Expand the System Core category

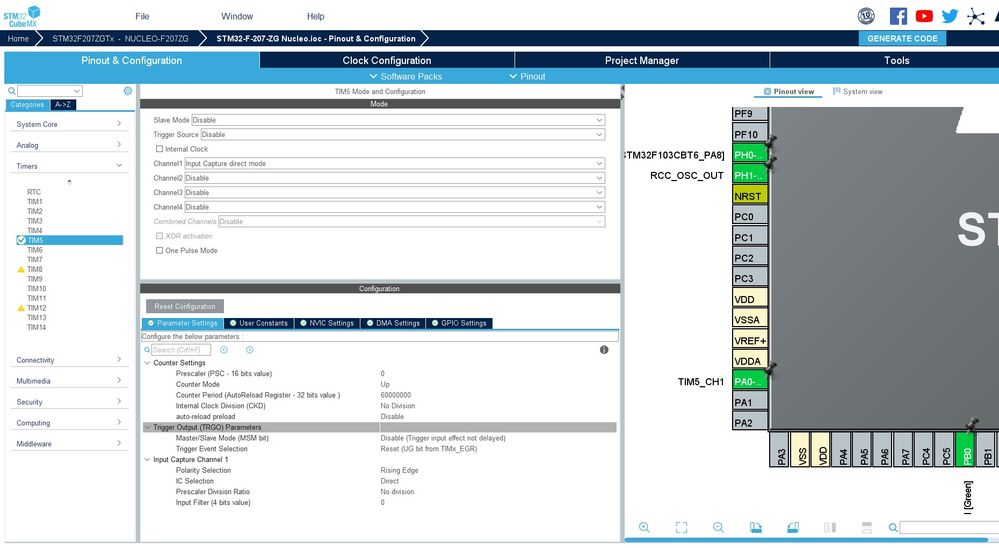69,124
